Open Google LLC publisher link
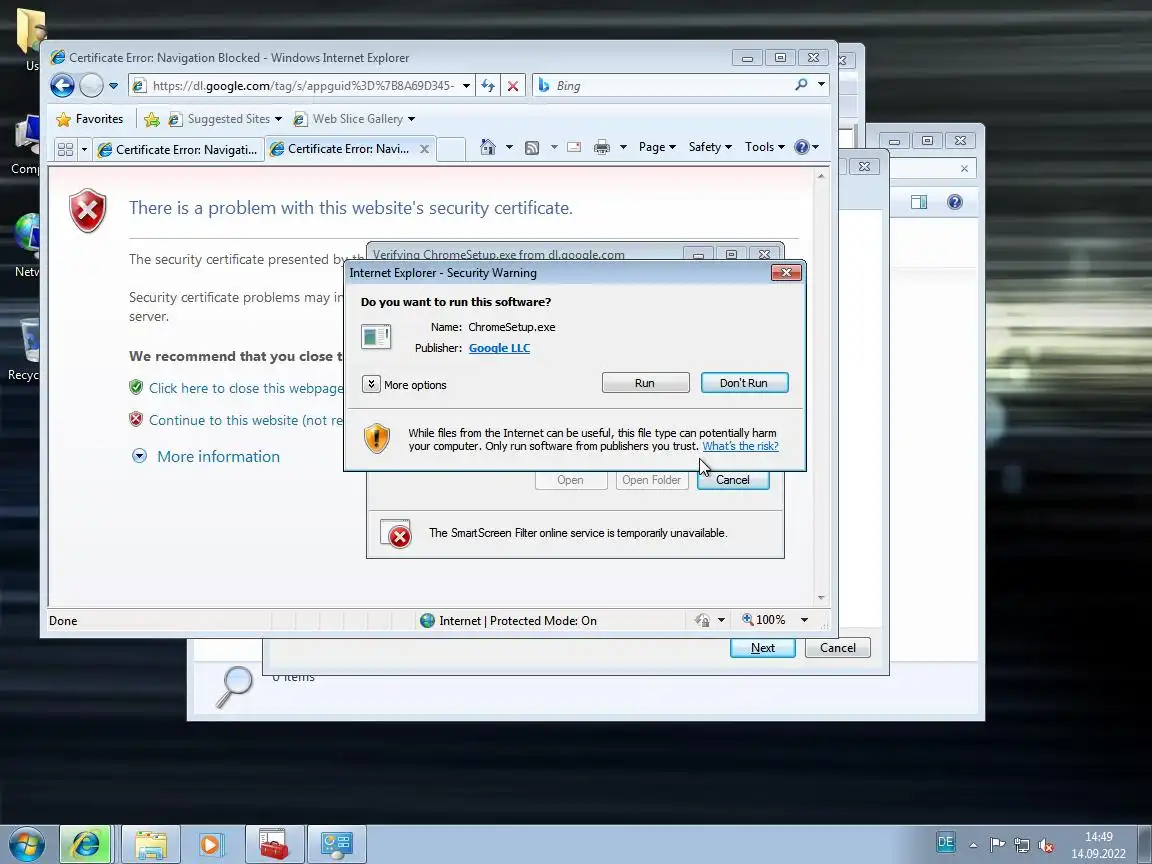This screenshot has width=1152, height=864. [x=499, y=348]
